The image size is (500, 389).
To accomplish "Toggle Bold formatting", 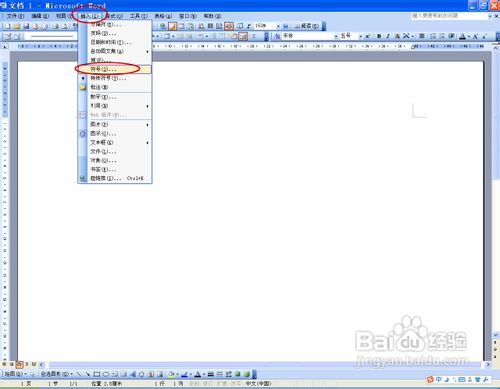I will [379, 36].
